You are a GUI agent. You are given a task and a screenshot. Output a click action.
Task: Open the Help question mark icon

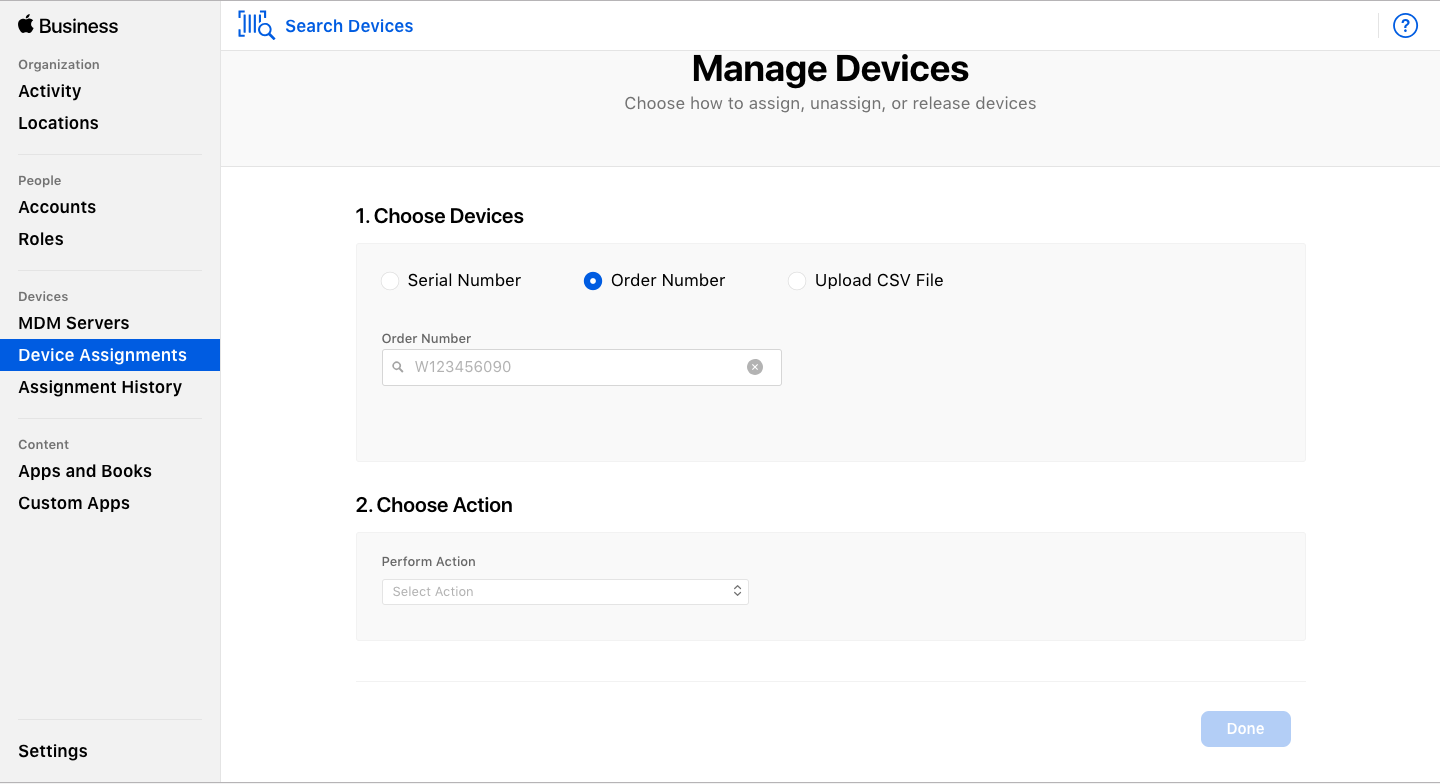point(1405,25)
